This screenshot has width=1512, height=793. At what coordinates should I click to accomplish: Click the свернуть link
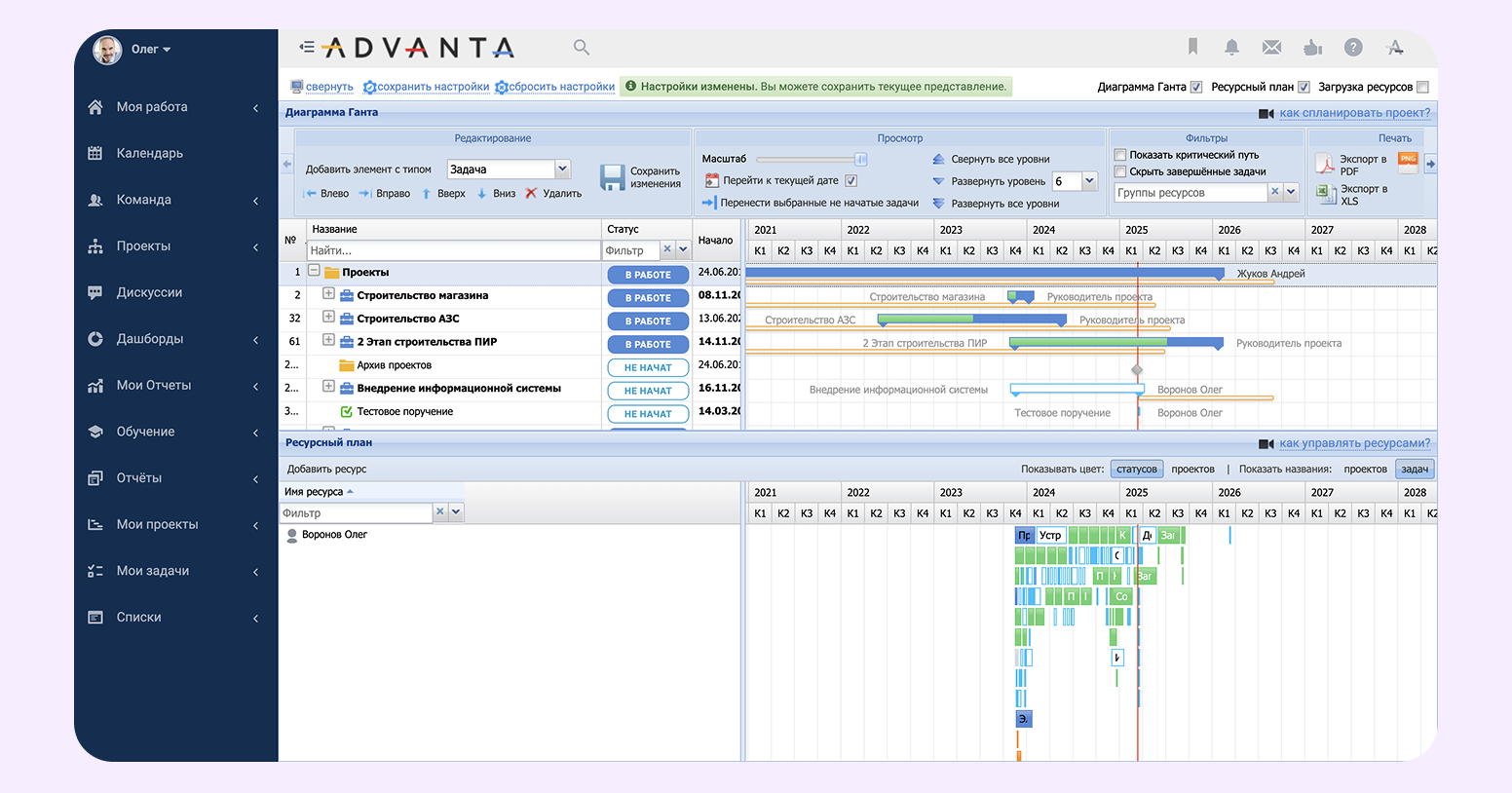pyautogui.click(x=329, y=87)
